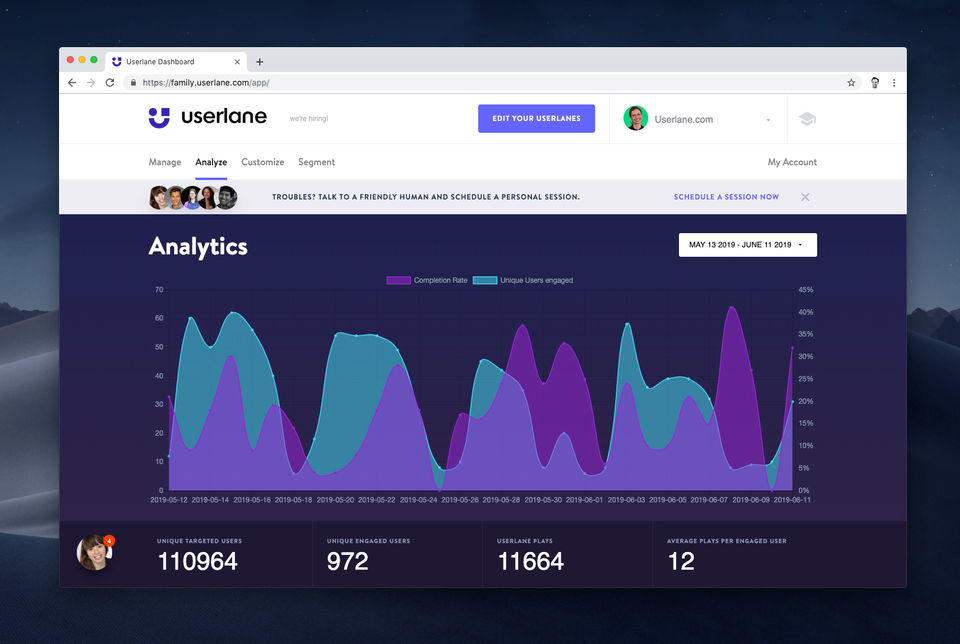Close the Userlane Dashboard tab
Viewport: 960px width, 644px height.
[237, 62]
